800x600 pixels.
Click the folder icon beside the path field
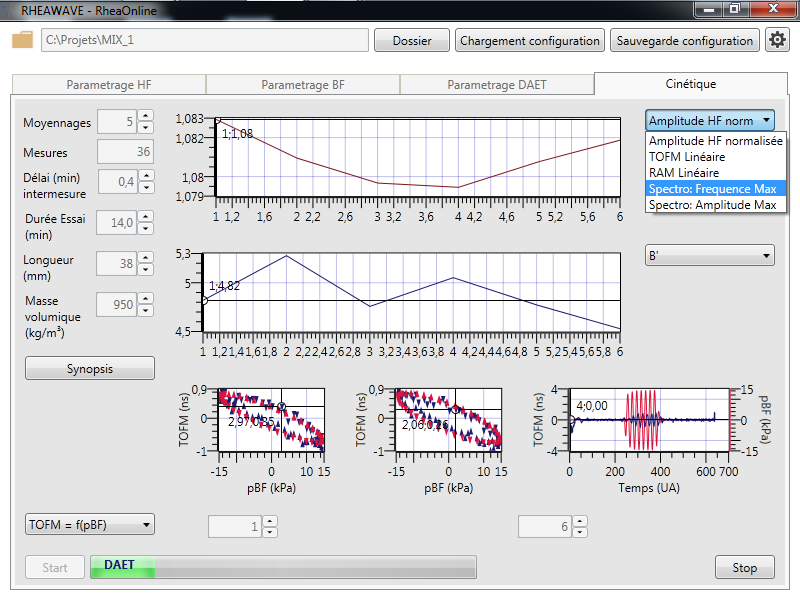22,40
